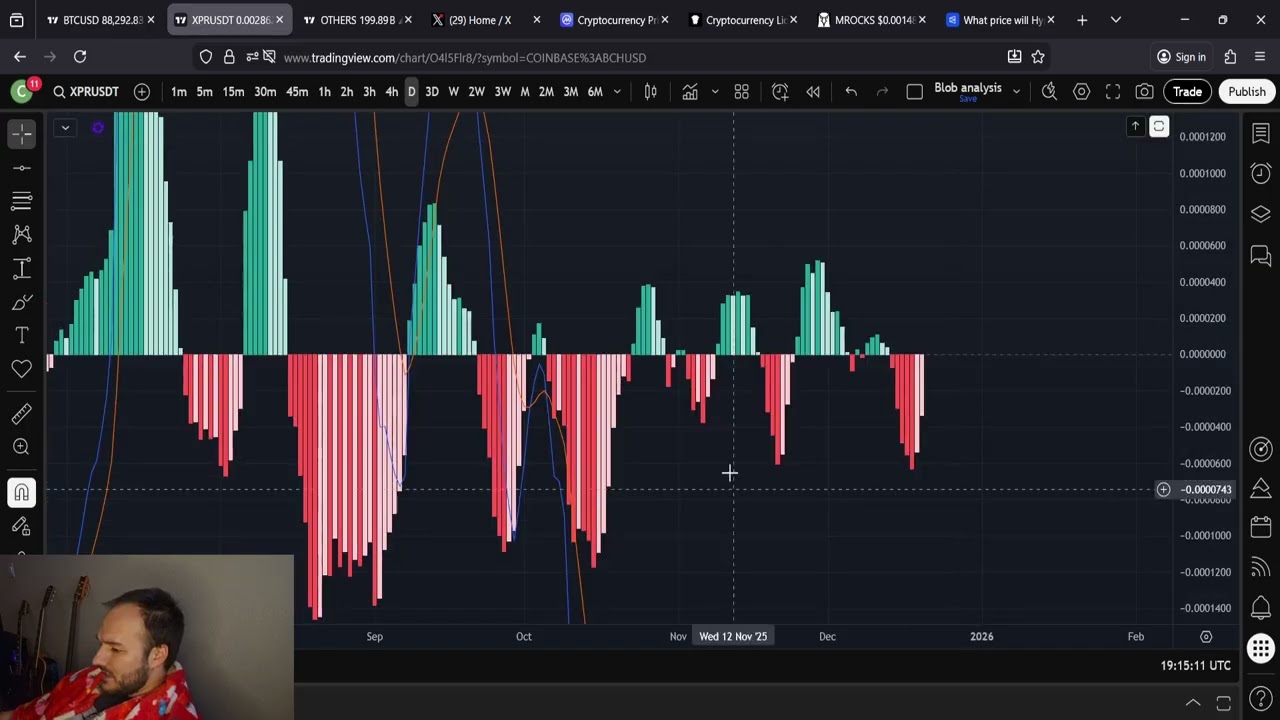The image size is (1280, 720).
Task: Move the indicator pane up arrow
Action: coord(1135,126)
